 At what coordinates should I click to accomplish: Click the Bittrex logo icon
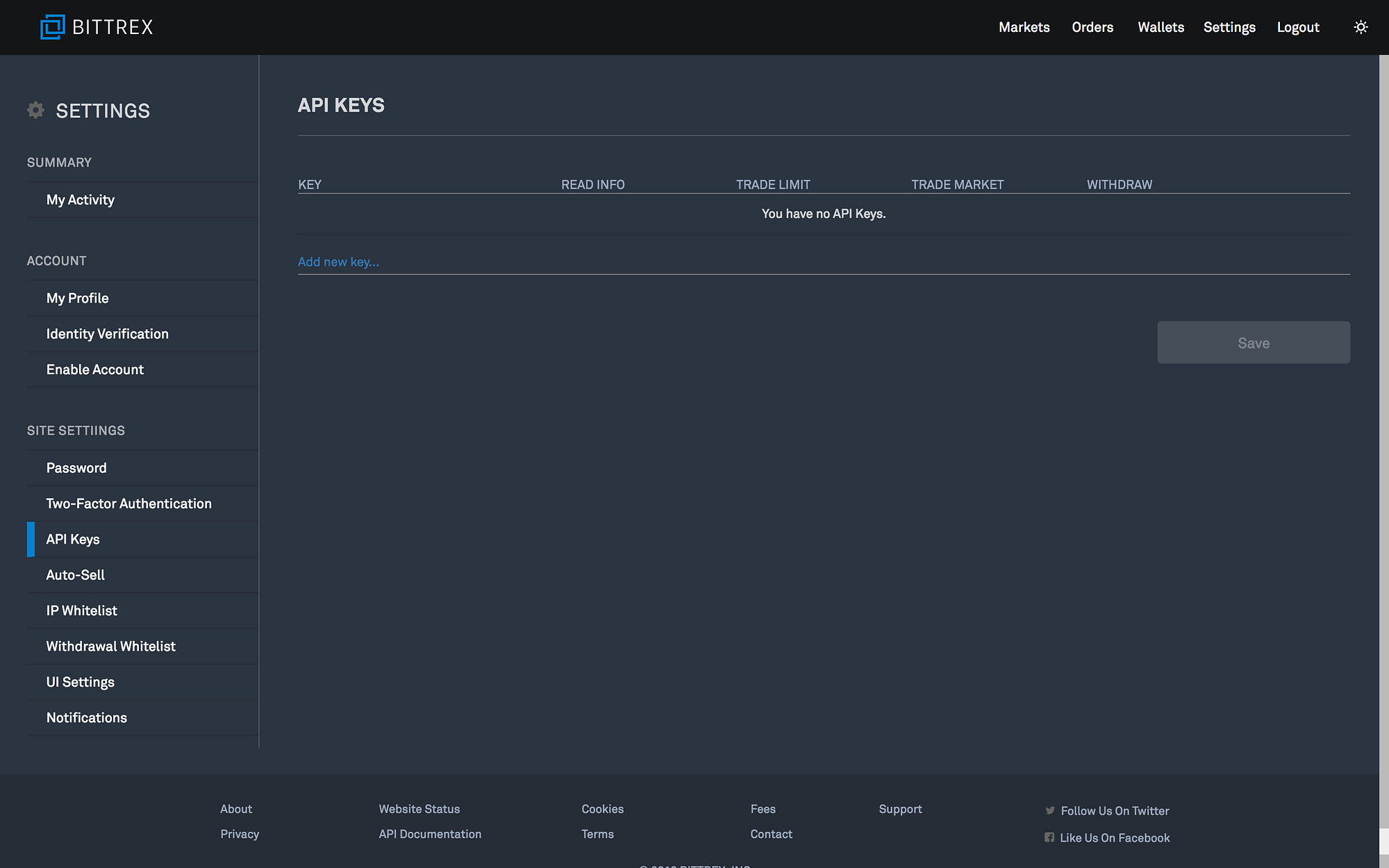[x=52, y=27]
